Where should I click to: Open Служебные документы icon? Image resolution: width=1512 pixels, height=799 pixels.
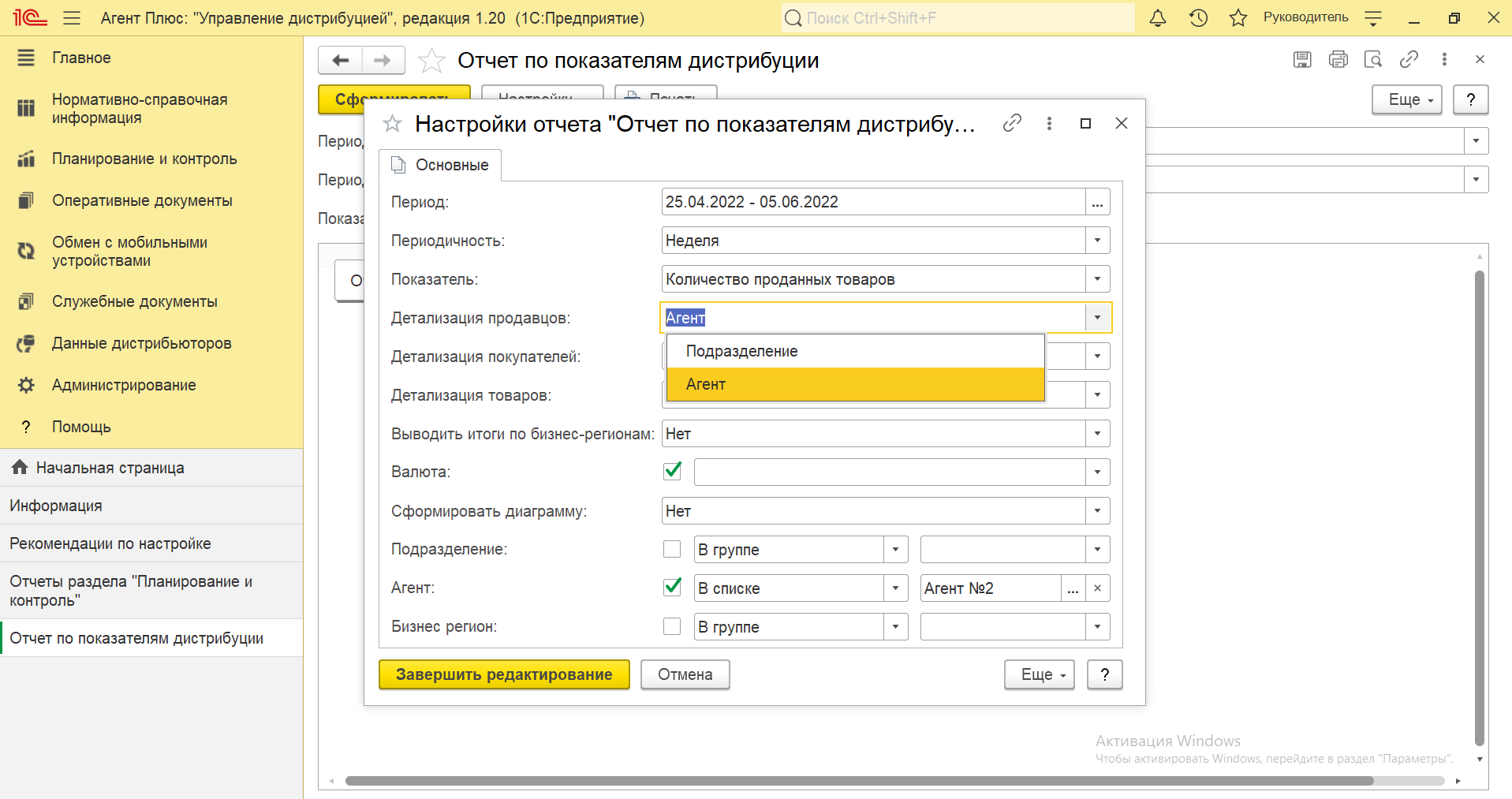(26, 301)
